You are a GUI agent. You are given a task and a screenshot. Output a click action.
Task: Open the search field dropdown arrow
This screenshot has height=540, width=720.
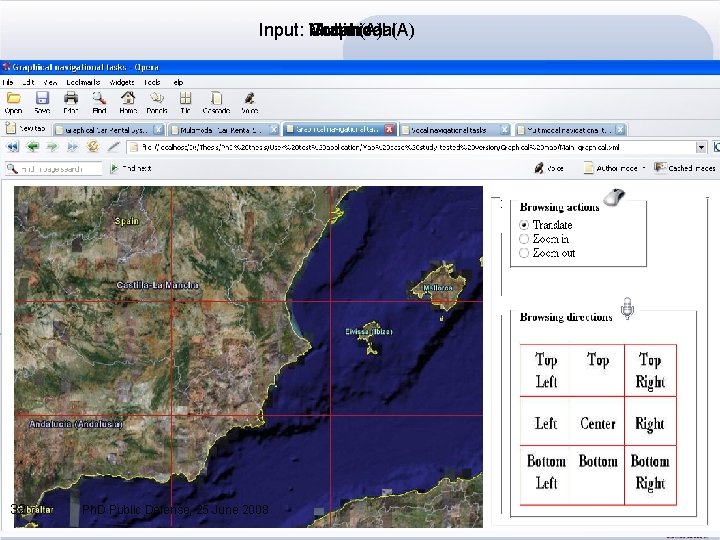tap(10, 168)
